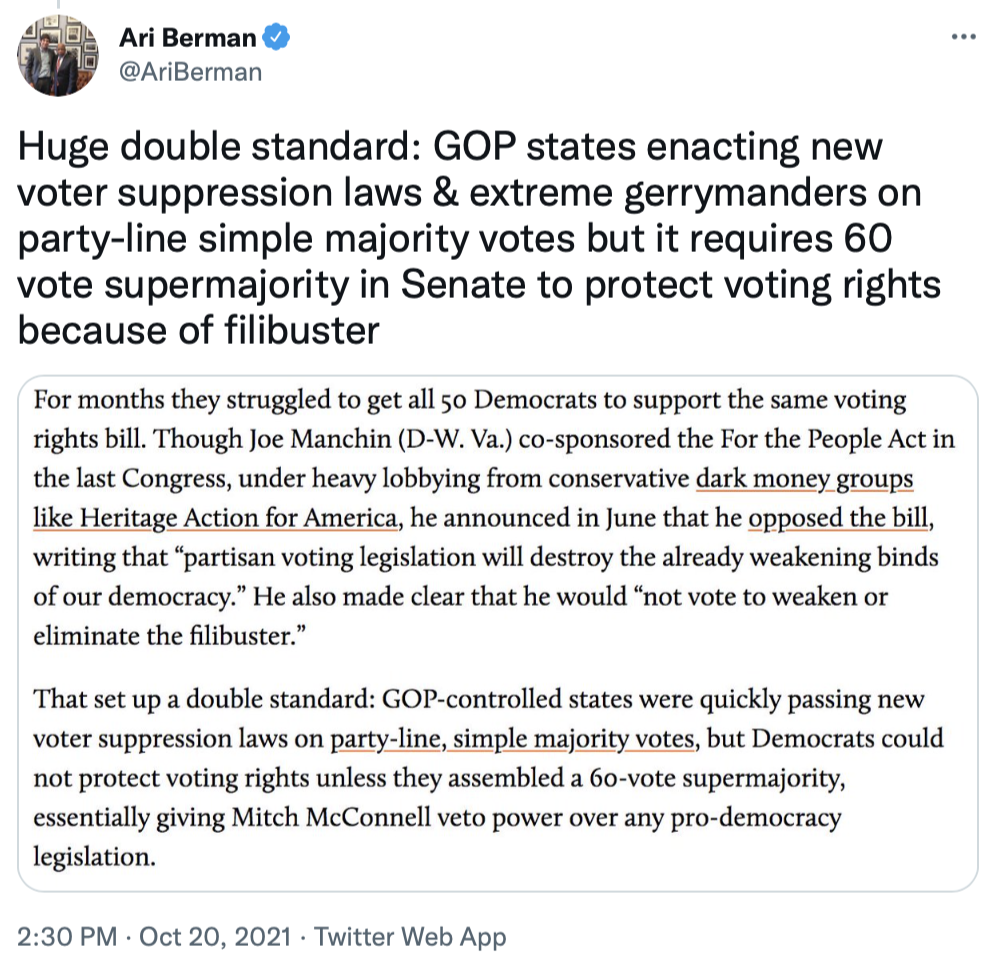Click "because of filibuster" in tweet text
This screenshot has height=962, width=992.
pos(199,329)
